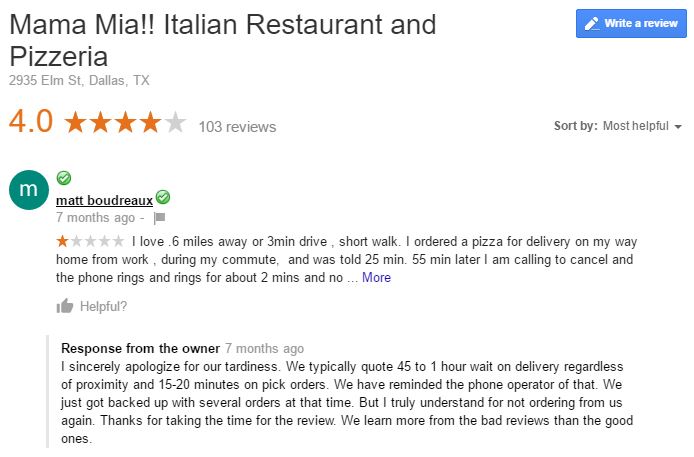Click the Response from the owner heading
Viewport: 694px width, 457px height.
point(140,348)
